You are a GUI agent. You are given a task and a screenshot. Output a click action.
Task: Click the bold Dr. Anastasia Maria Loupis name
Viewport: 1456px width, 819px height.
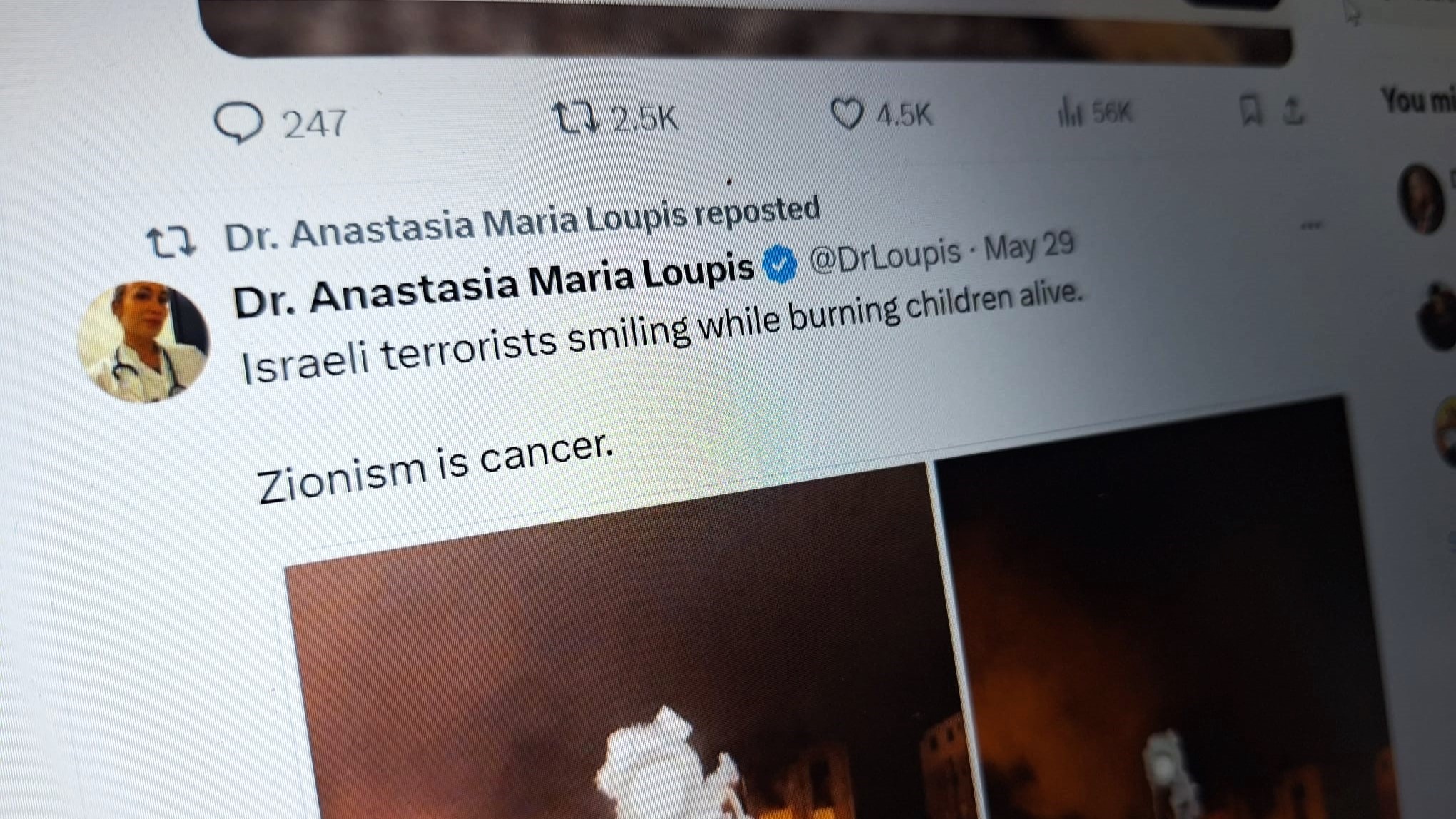pyautogui.click(x=493, y=284)
